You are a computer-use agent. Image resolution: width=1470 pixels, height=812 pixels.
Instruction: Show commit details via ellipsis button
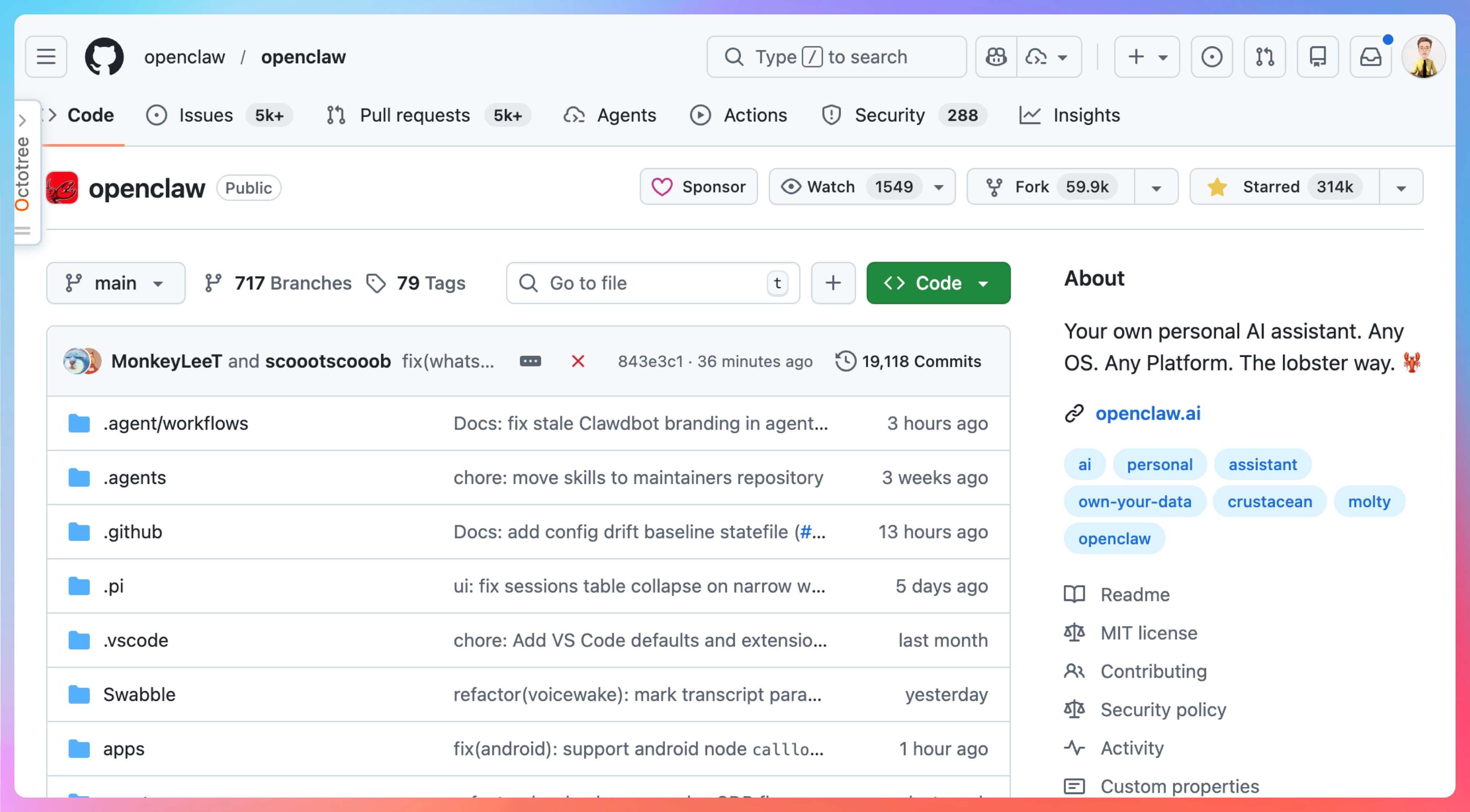[530, 361]
